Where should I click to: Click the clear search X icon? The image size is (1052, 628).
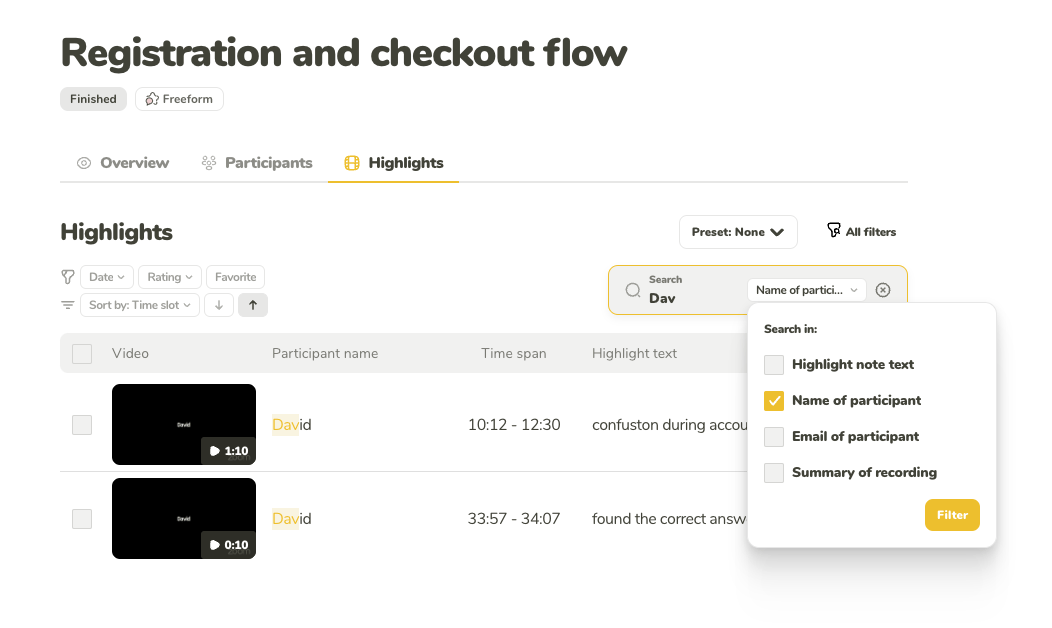(x=882, y=290)
